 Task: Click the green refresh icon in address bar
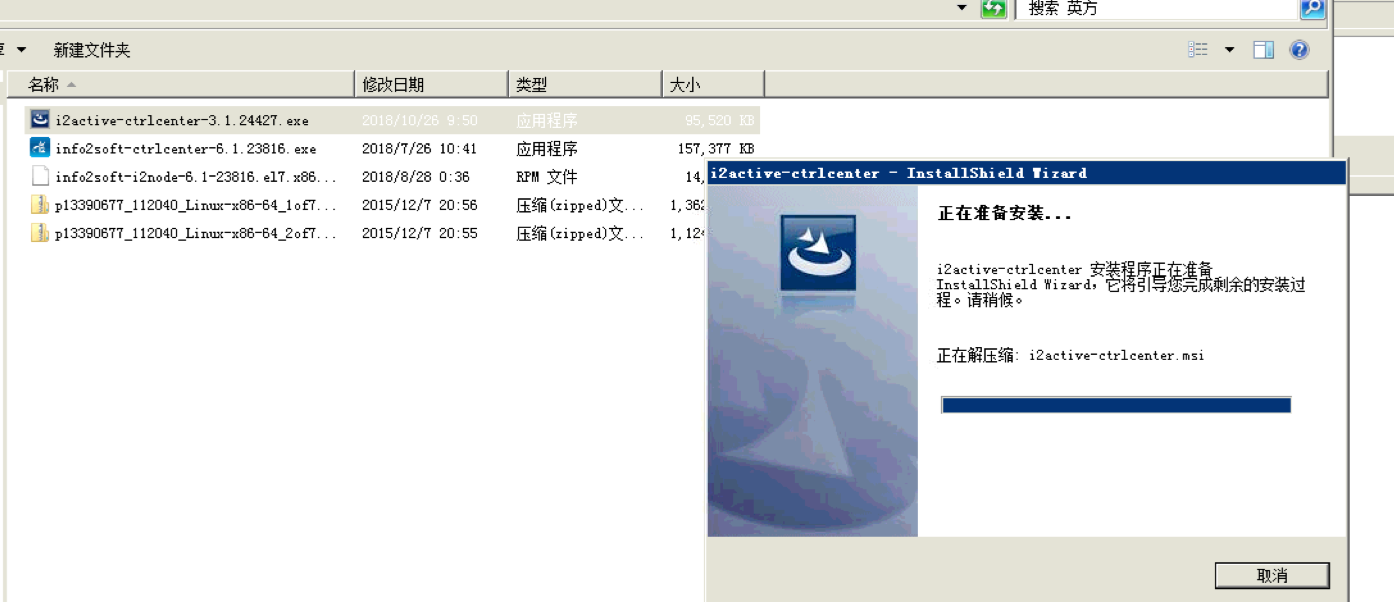pyautogui.click(x=993, y=8)
